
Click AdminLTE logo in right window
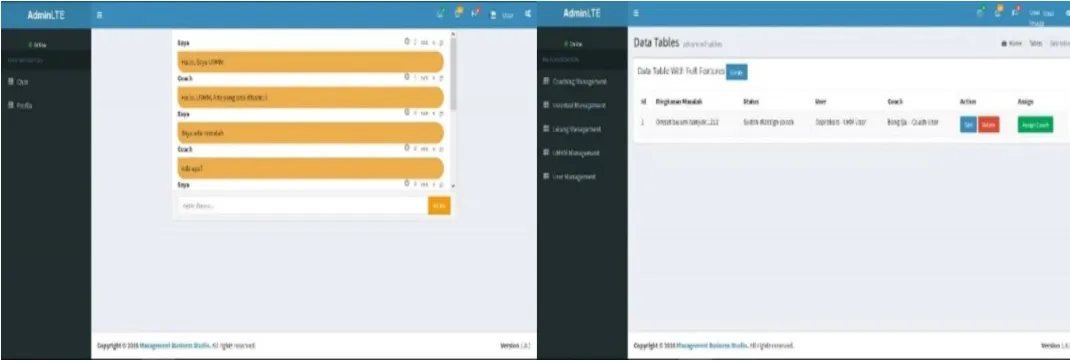582,13
